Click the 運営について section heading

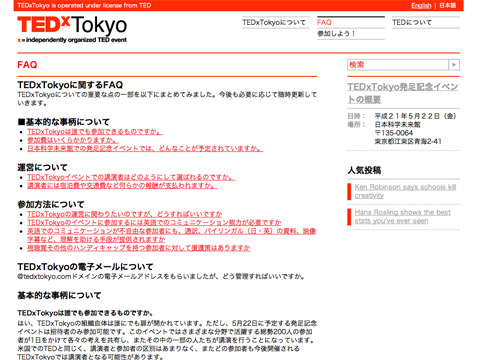pyautogui.click(x=42, y=167)
